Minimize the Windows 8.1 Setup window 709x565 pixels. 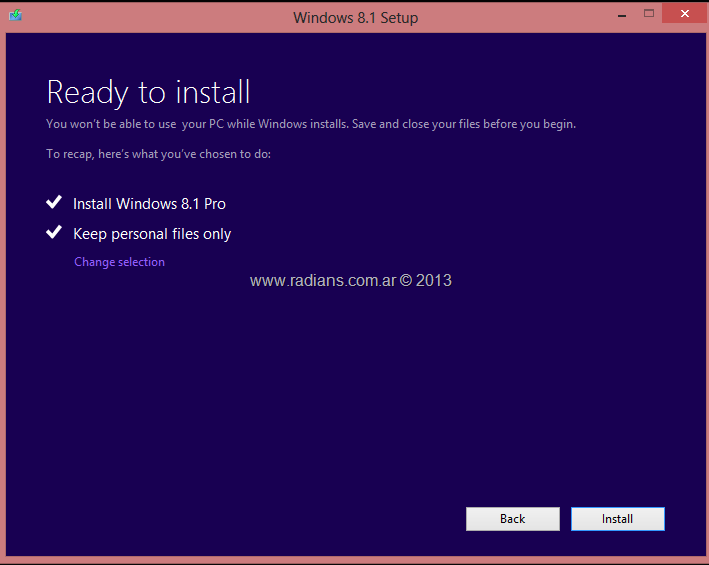coord(621,15)
